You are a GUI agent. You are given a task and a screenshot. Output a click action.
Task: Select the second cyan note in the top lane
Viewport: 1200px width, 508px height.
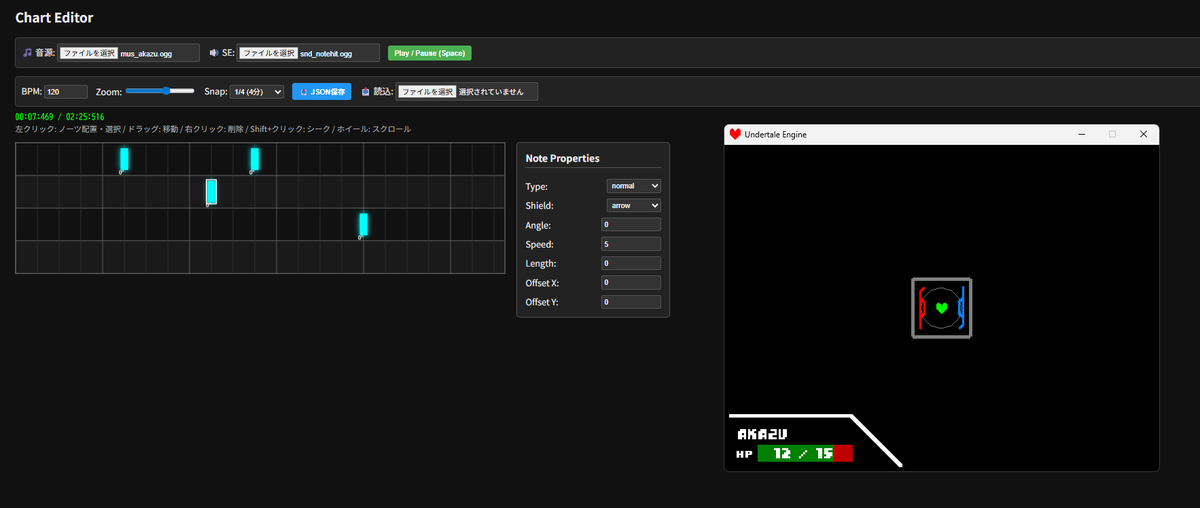(255, 159)
